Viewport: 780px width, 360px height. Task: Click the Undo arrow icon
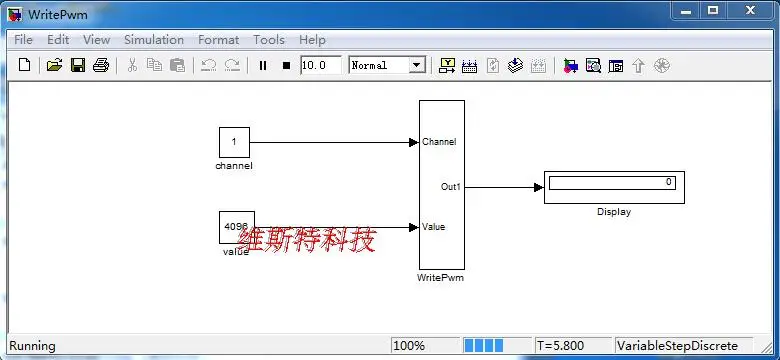point(208,65)
